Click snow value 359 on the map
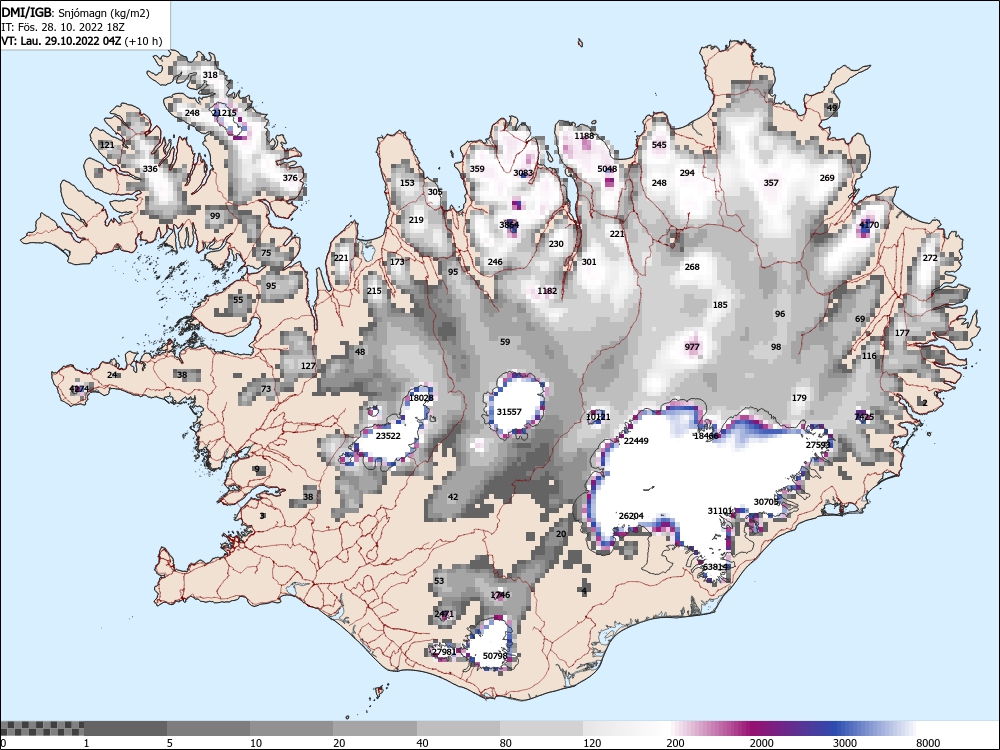This screenshot has height=750, width=1000. pos(477,169)
